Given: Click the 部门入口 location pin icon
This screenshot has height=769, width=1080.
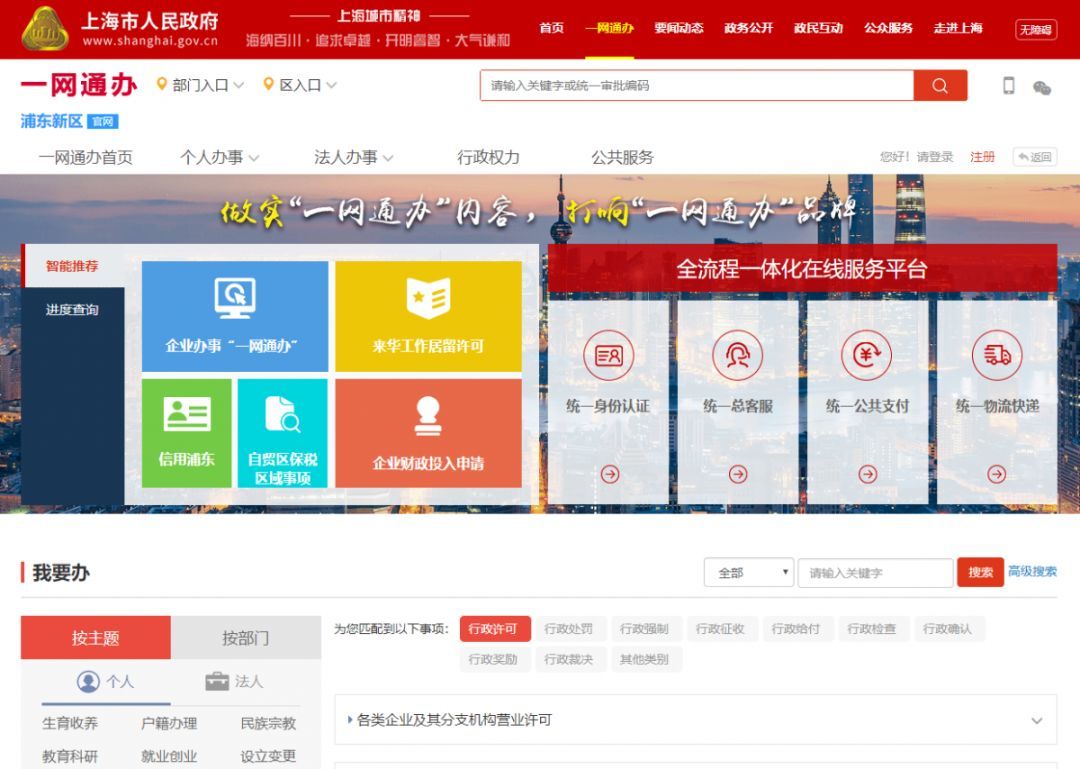Looking at the screenshot, I should tap(162, 84).
